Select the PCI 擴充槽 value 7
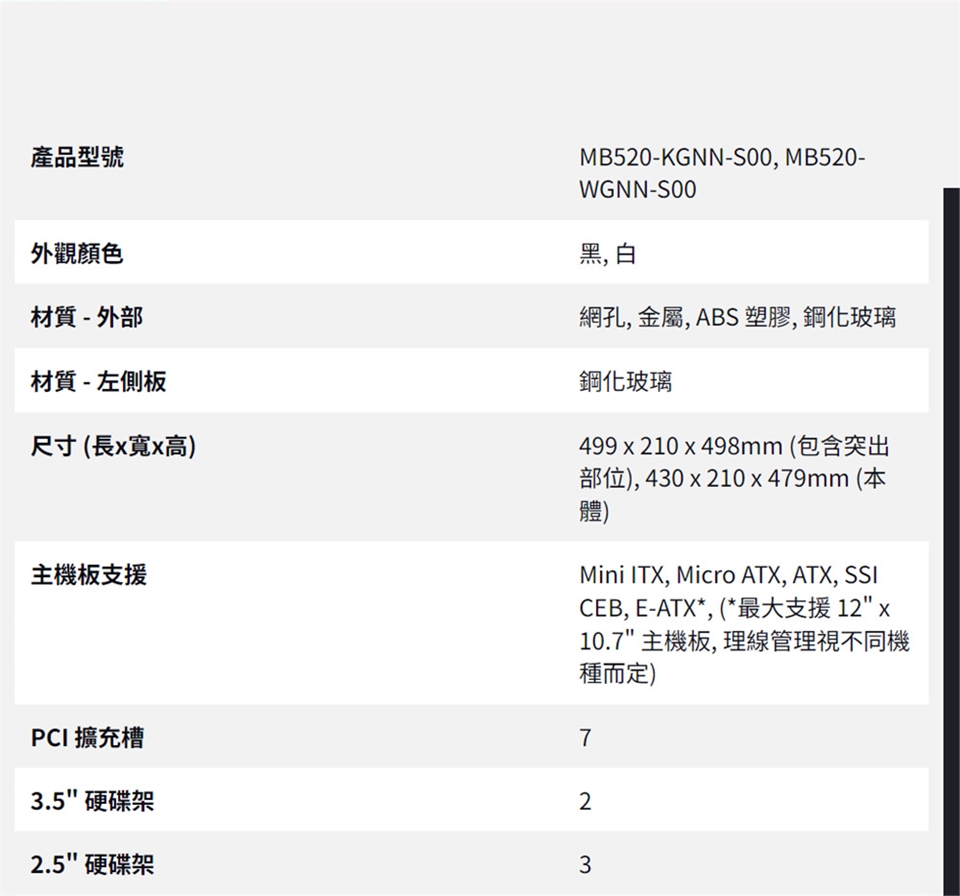 point(585,739)
